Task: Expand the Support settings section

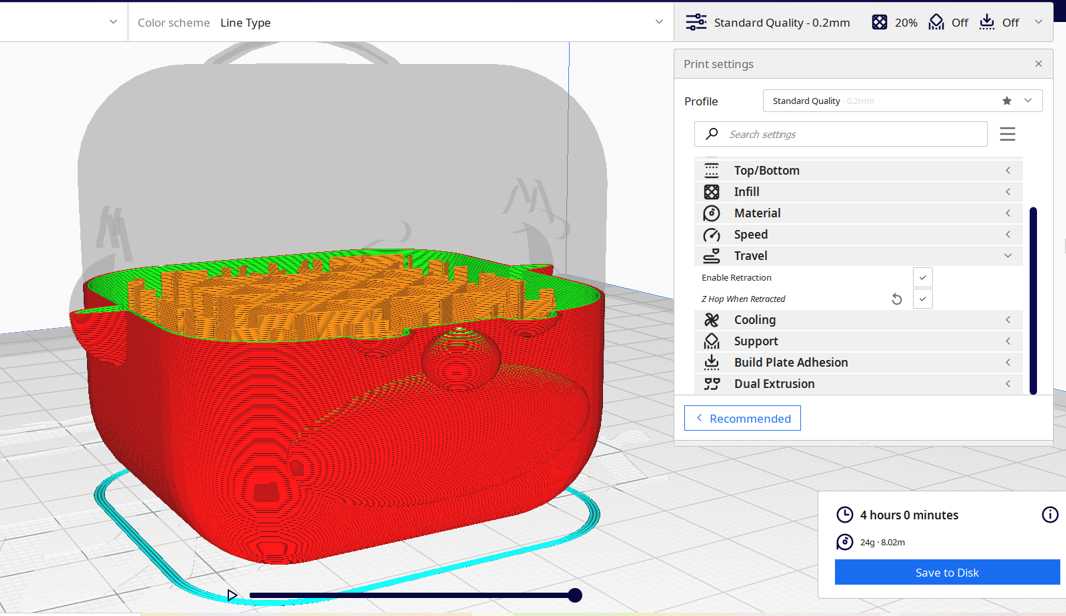Action: coord(1008,342)
